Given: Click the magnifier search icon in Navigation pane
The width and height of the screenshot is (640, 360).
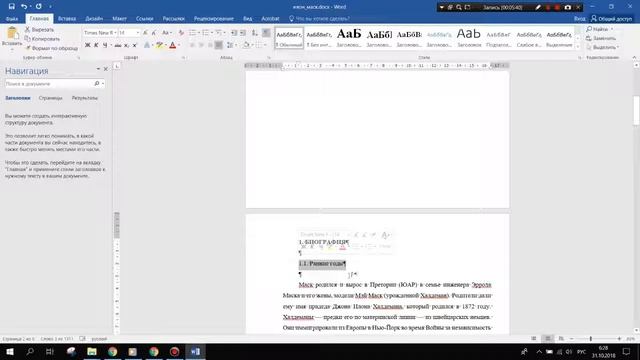Looking at the screenshot, I should coord(97,84).
